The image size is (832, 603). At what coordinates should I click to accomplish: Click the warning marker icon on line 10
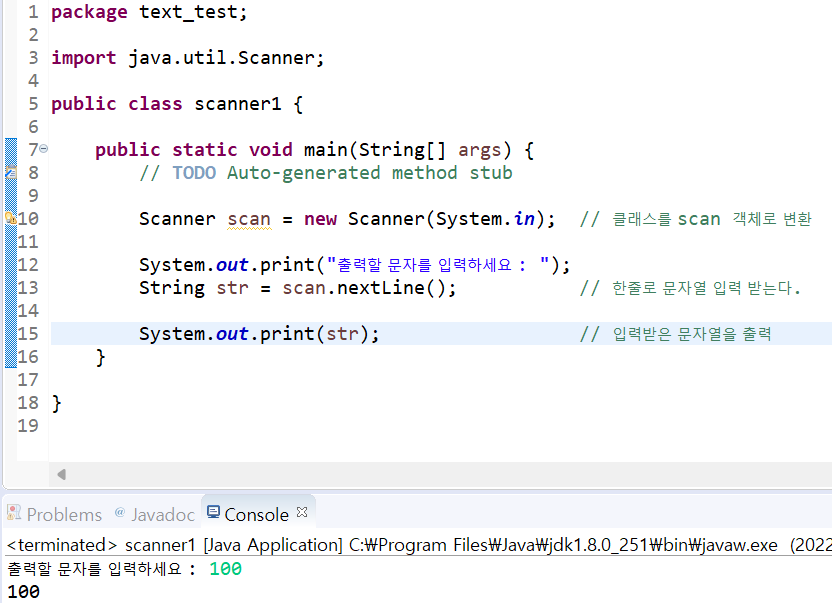pos(10,218)
